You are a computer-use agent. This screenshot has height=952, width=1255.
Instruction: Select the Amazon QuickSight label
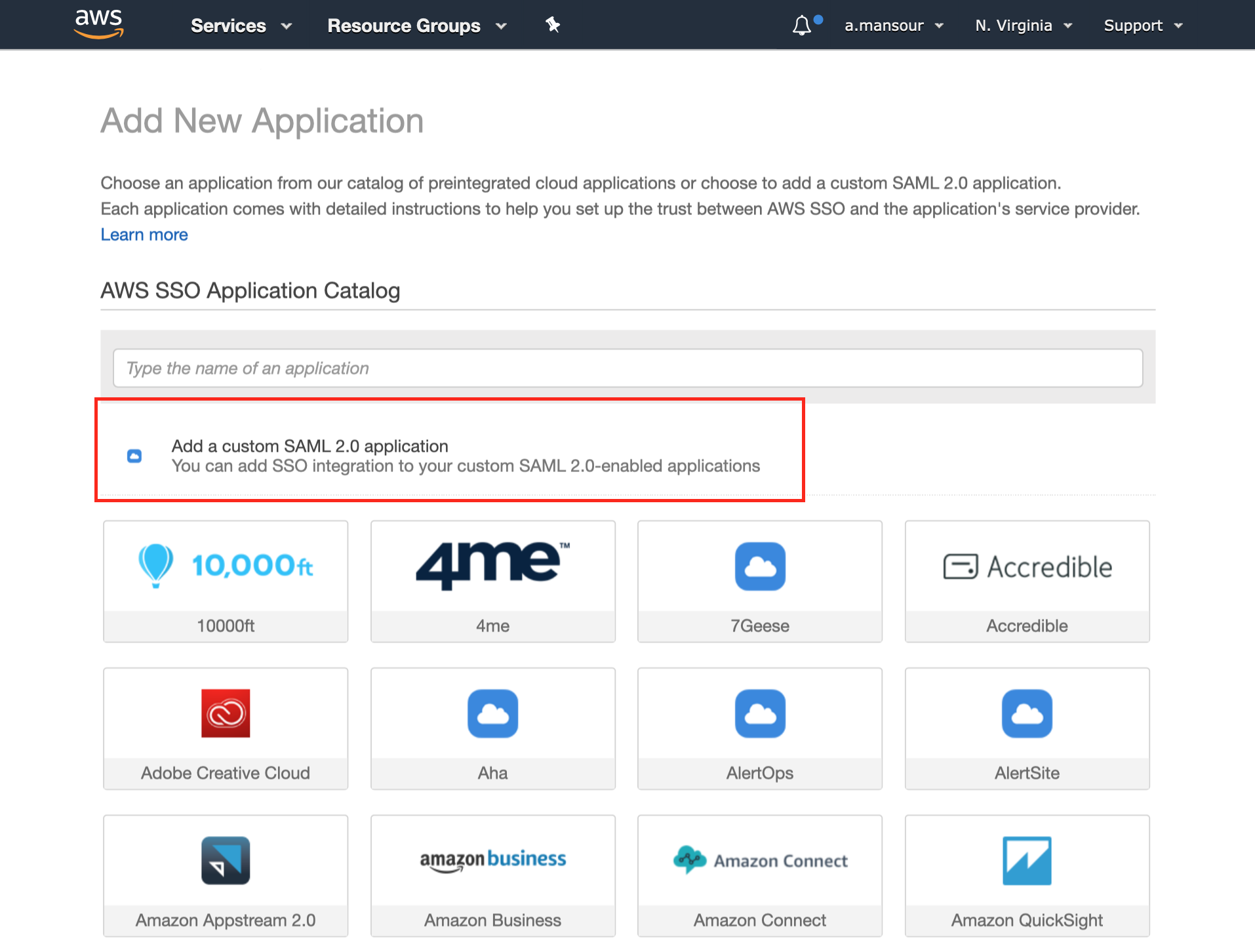coord(1027,920)
